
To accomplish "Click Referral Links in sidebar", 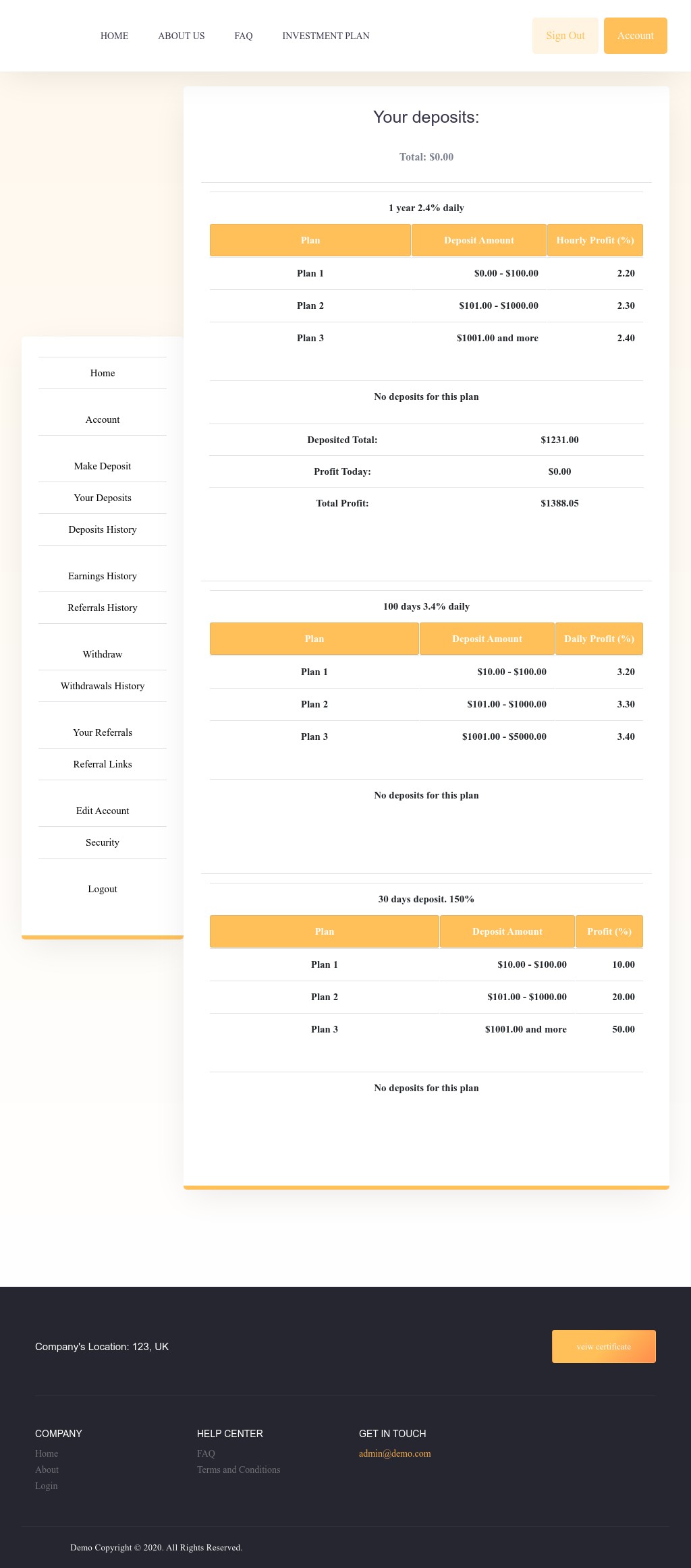I will tap(103, 764).
